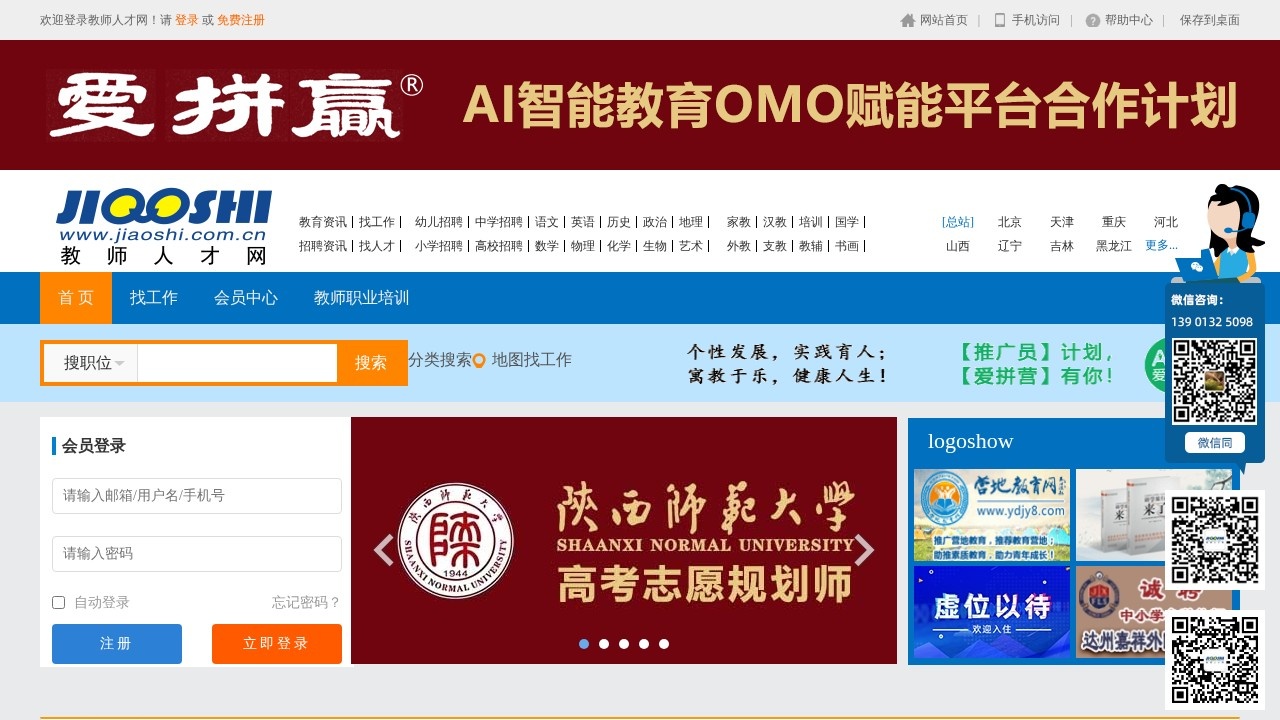Click the carousel next arrow
The image size is (1280, 720).
(866, 551)
